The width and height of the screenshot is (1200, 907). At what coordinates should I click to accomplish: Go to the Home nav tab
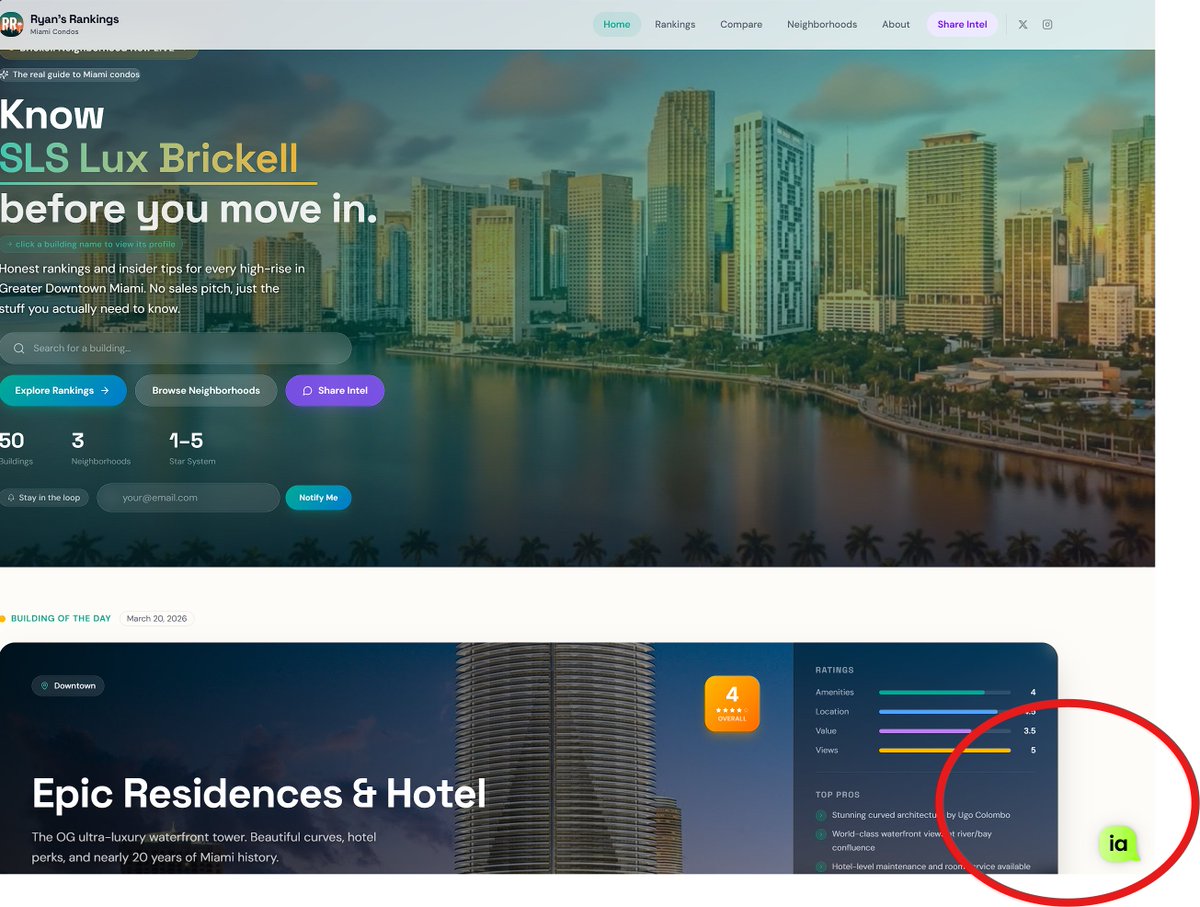617,24
